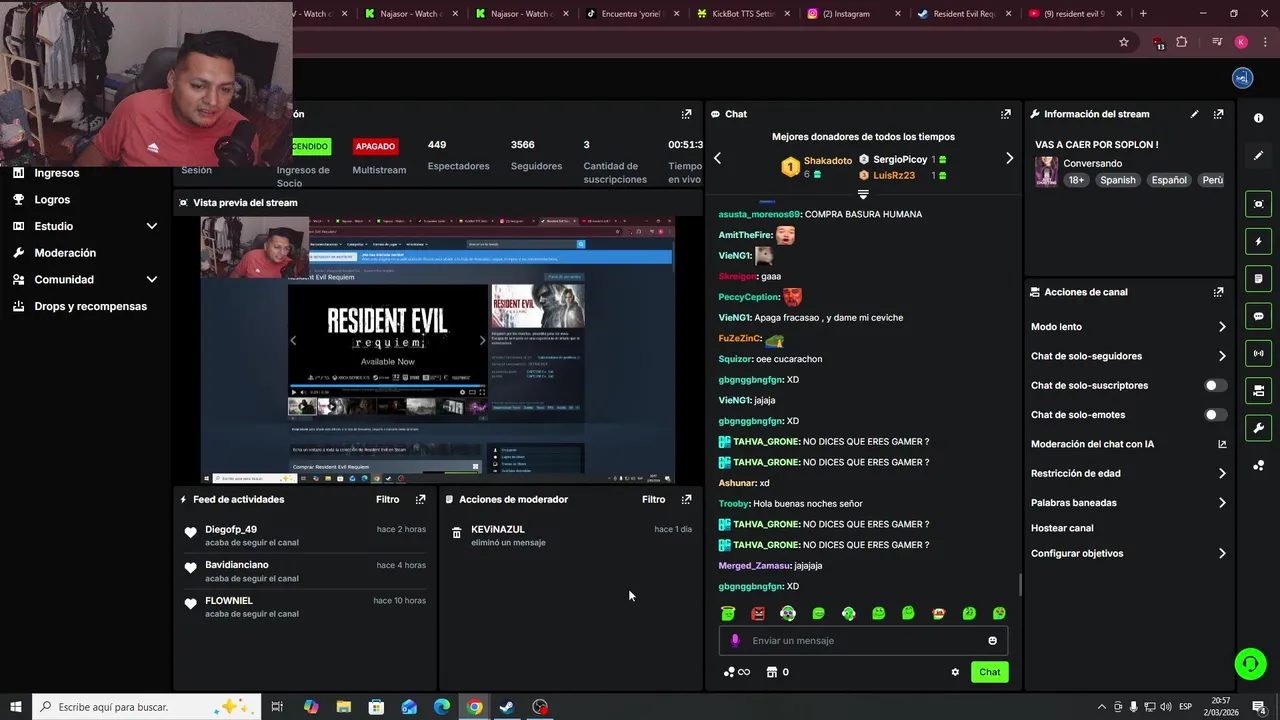Open Chrome from the Windows taskbar
1280x720 pixels.
click(x=474, y=707)
